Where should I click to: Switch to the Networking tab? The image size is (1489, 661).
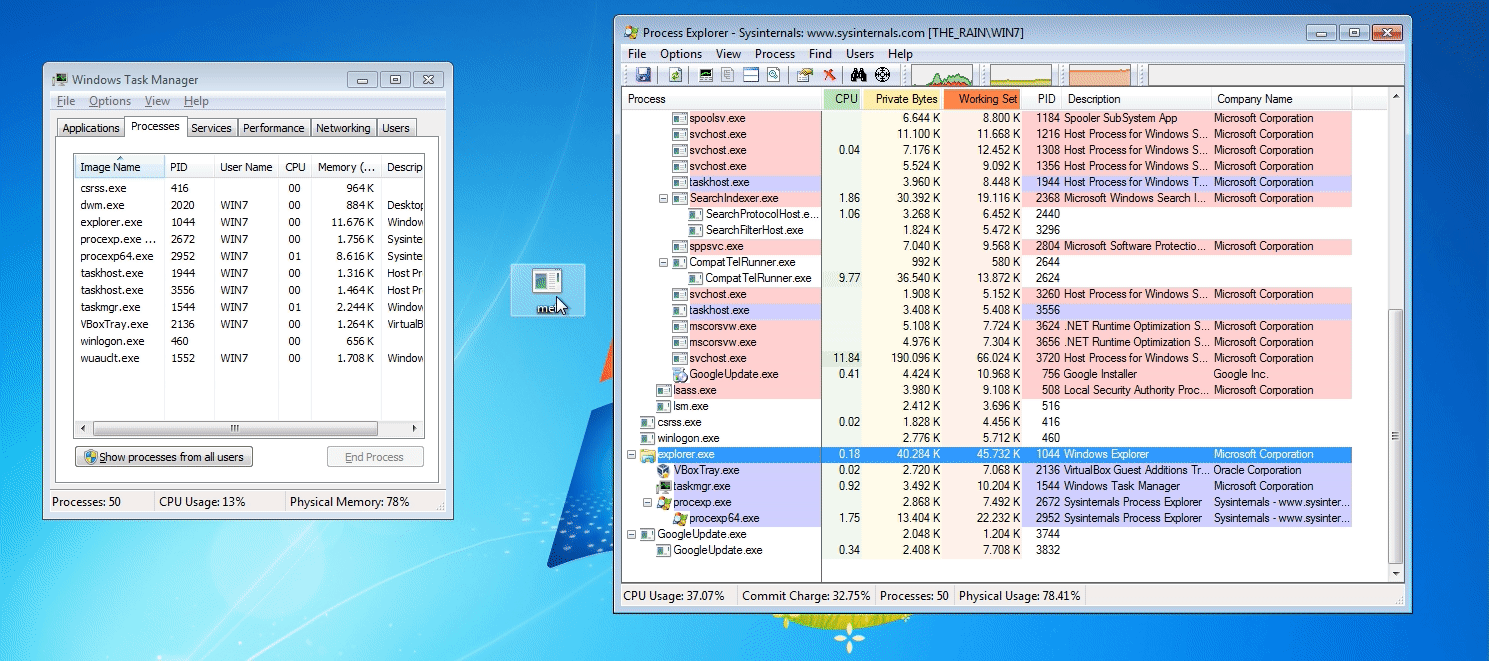coord(343,128)
